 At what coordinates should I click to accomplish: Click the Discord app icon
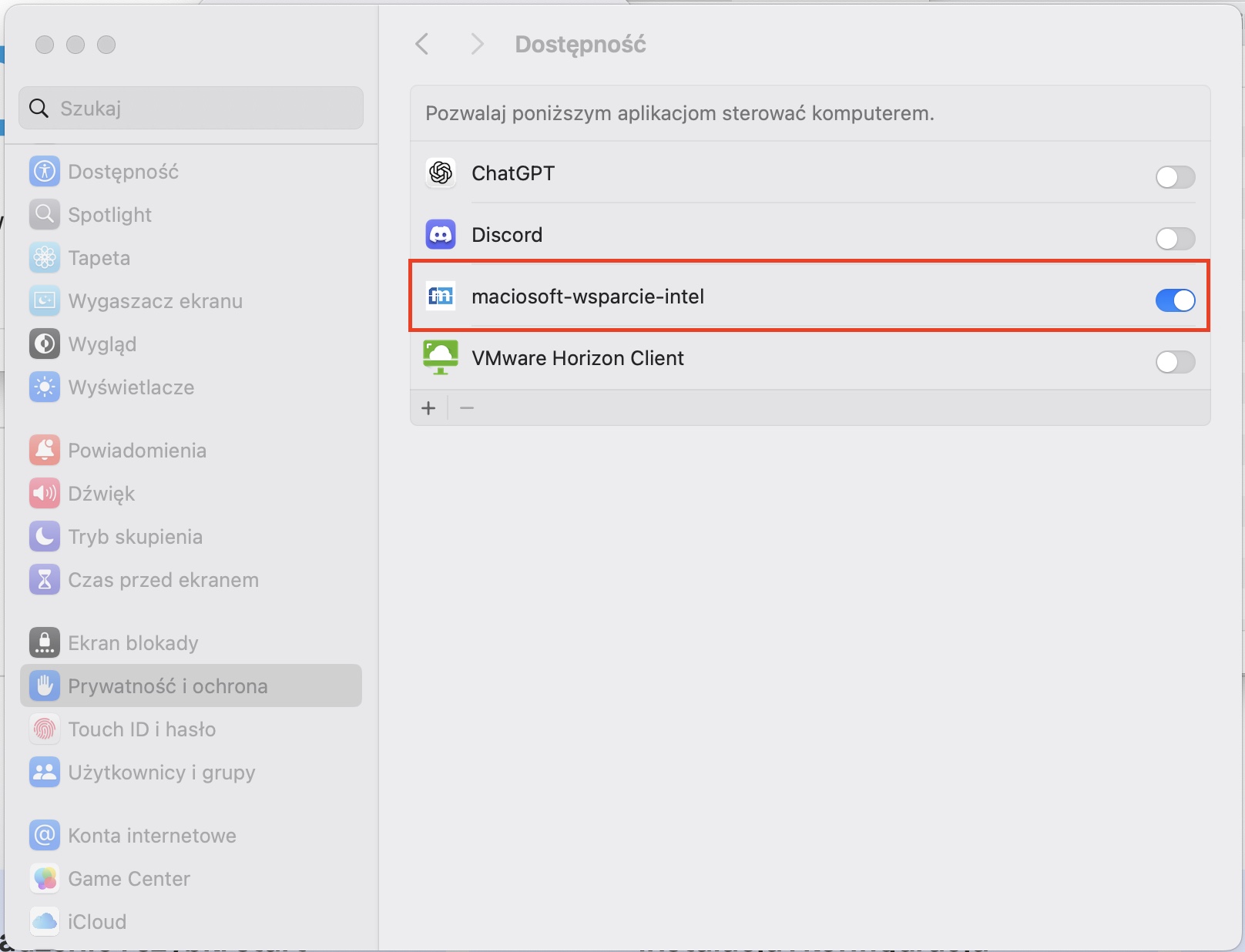[441, 235]
